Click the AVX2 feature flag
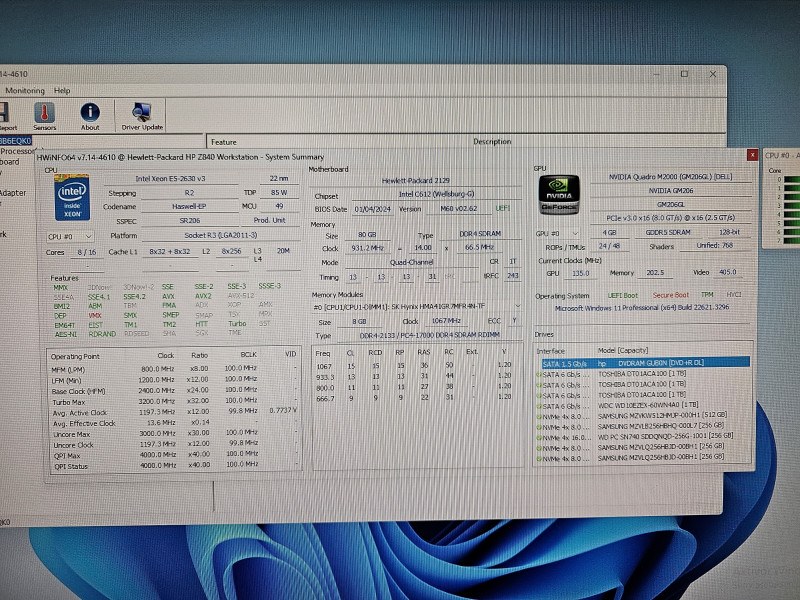The image size is (800, 600). coord(203,296)
